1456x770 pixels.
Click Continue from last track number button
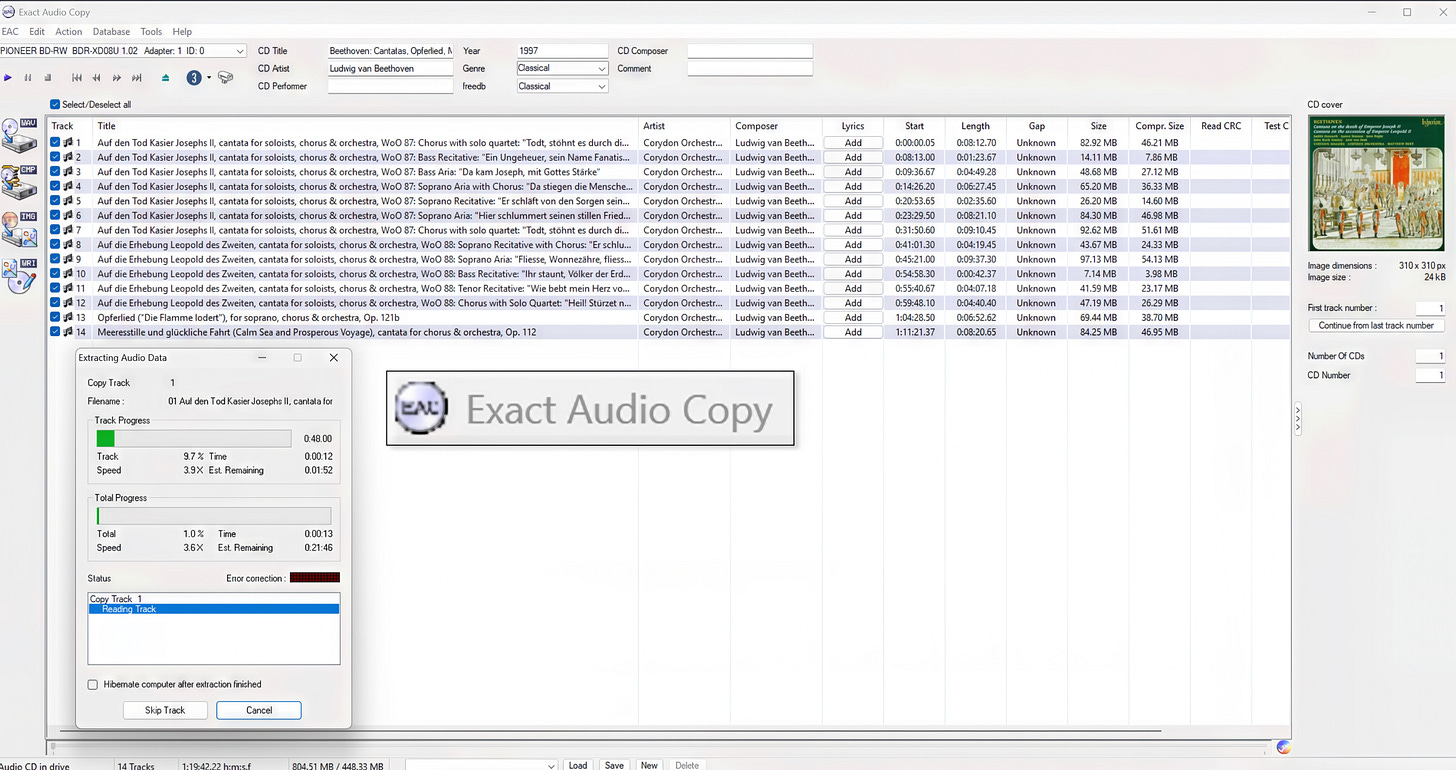pos(1376,325)
